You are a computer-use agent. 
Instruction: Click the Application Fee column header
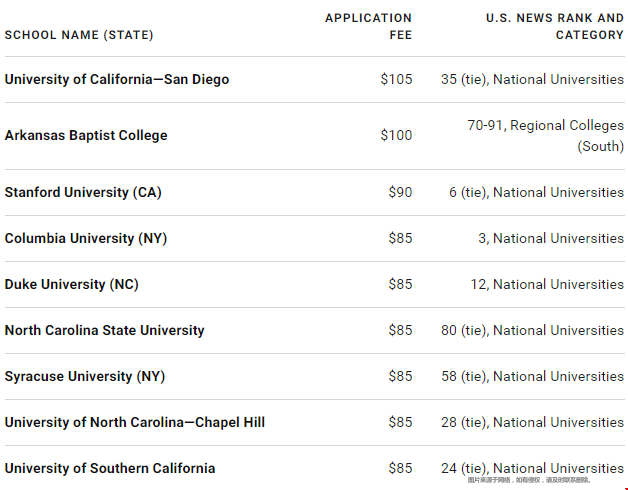point(368,26)
